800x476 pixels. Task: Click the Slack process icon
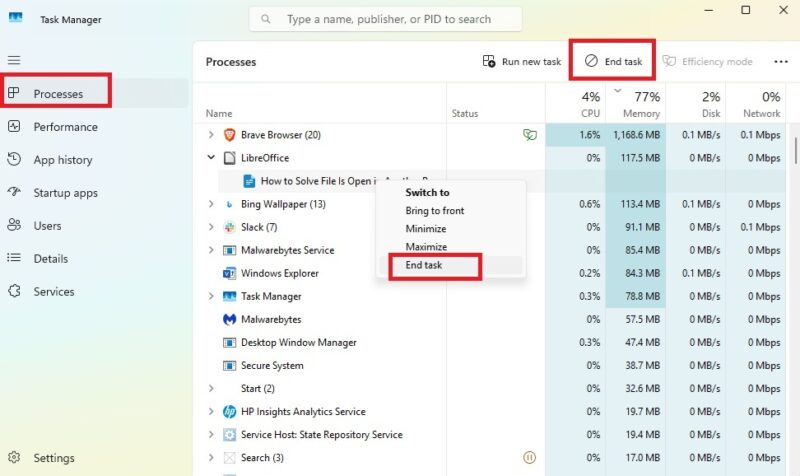tap(229, 228)
